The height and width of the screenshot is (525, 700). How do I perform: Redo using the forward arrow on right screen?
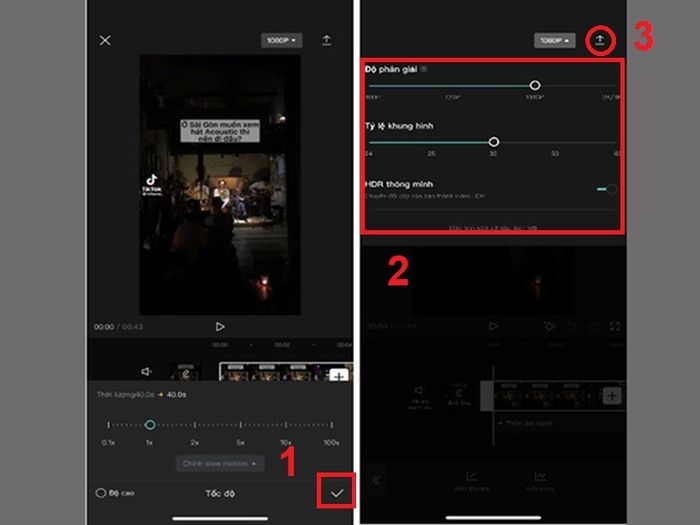click(593, 327)
